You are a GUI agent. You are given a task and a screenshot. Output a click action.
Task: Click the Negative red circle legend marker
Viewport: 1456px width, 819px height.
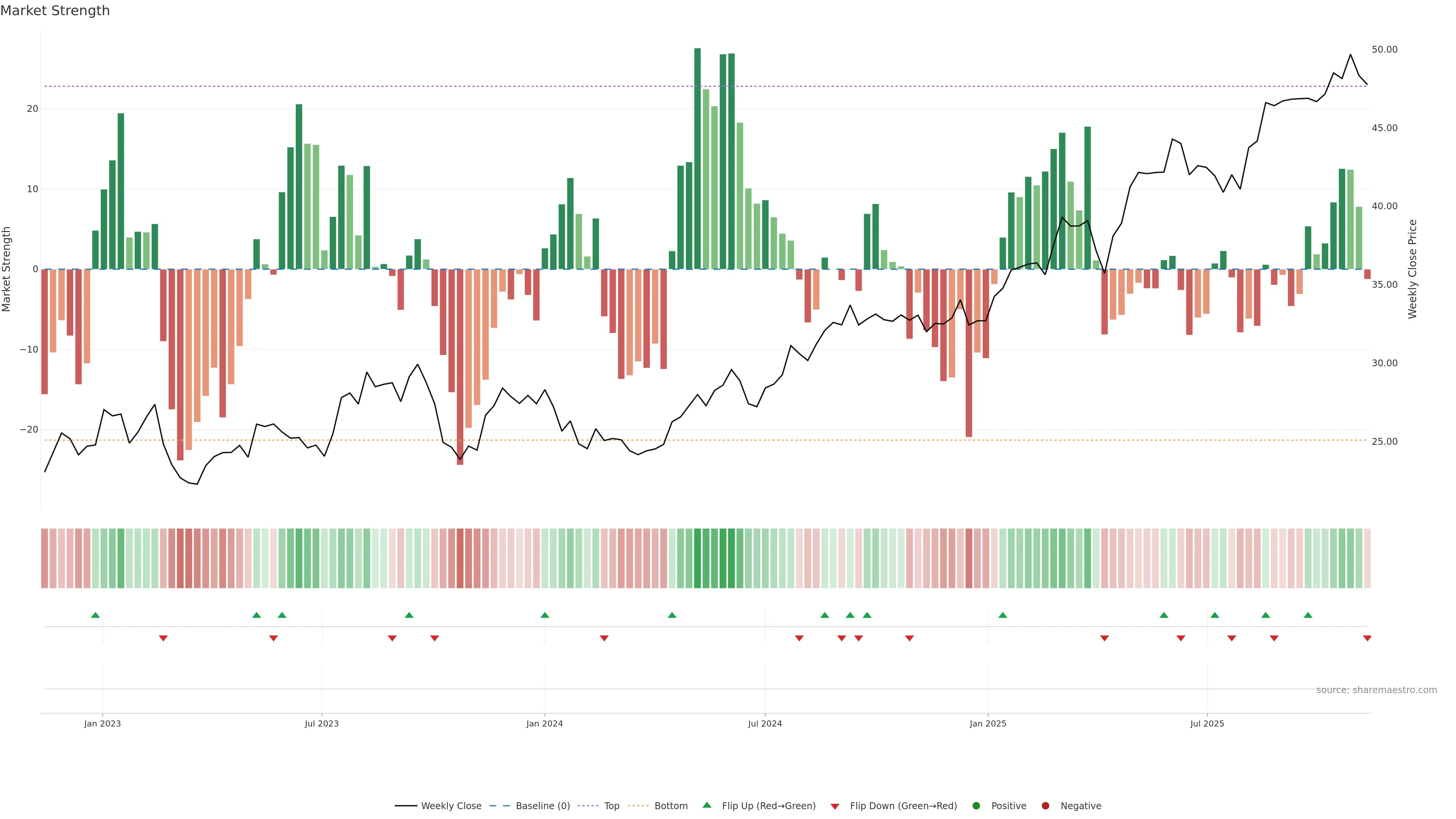1045,805
